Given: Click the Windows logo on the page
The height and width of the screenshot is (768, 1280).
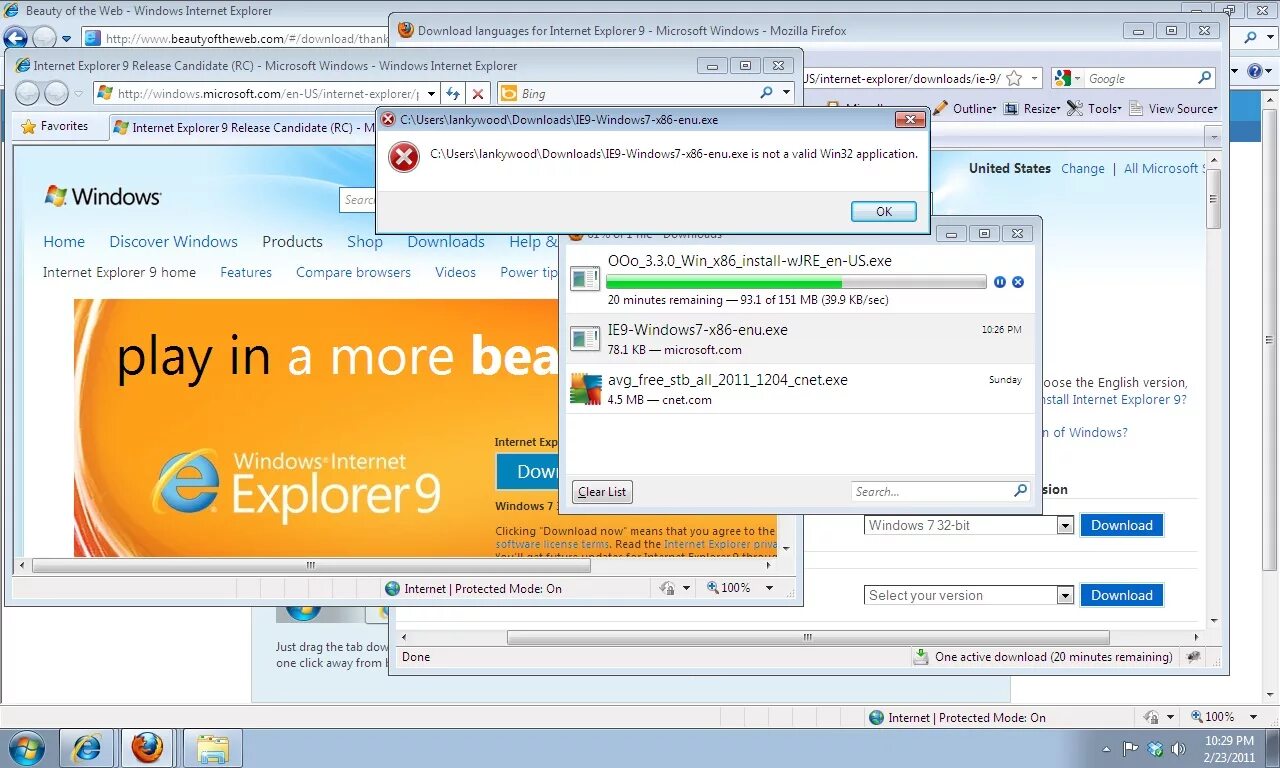Looking at the screenshot, I should (103, 196).
